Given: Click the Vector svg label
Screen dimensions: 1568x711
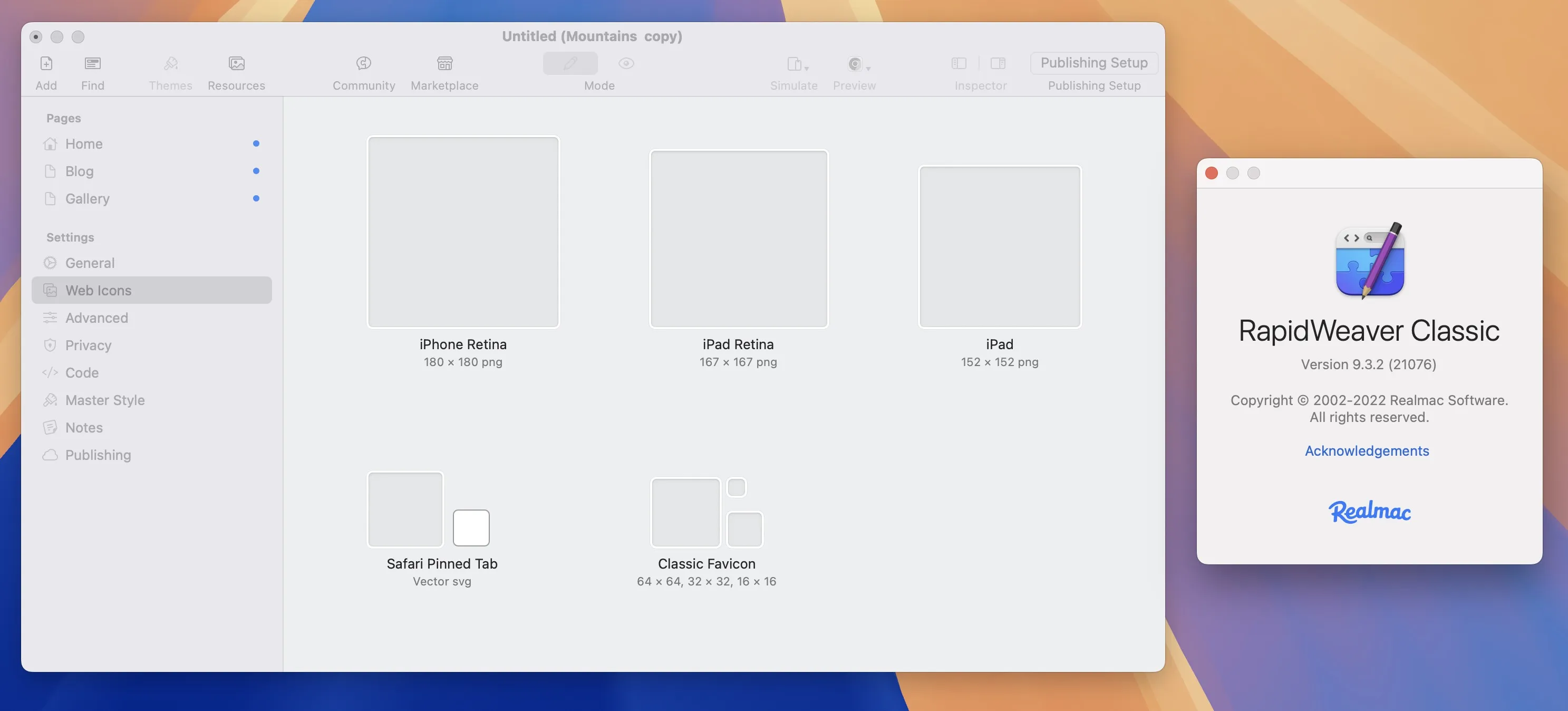Looking at the screenshot, I should point(442,581).
